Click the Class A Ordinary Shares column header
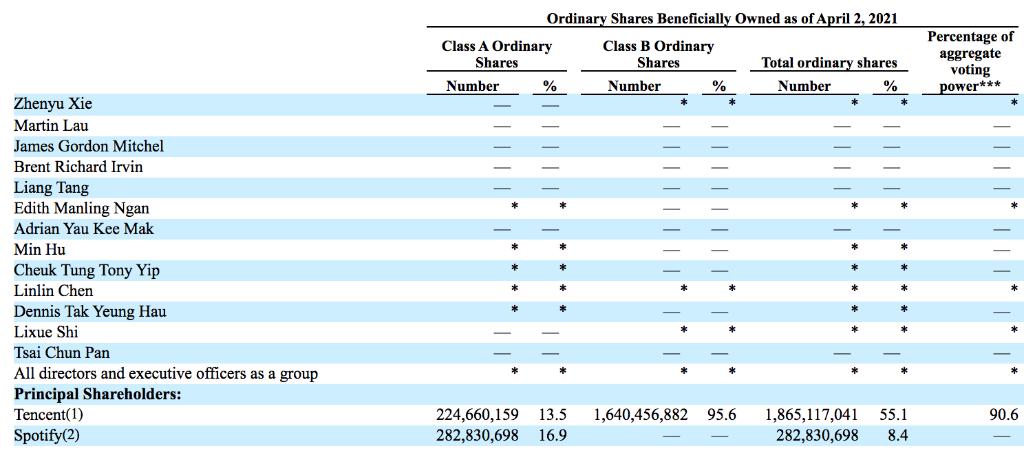The height and width of the screenshot is (453, 1024). click(496, 54)
